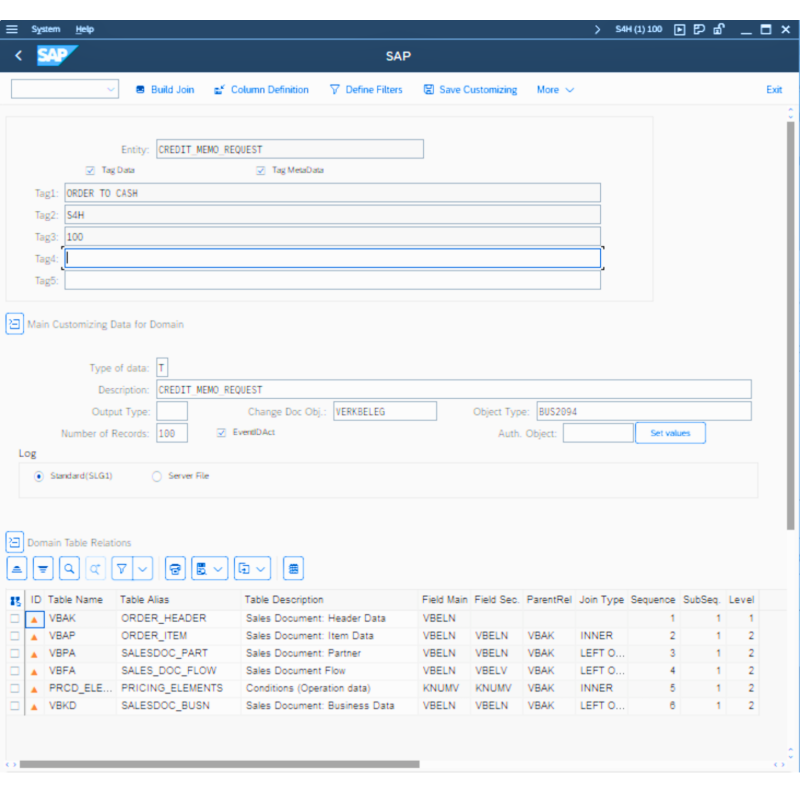800x800 pixels.
Task: Open the System menu
Action: 46,29
